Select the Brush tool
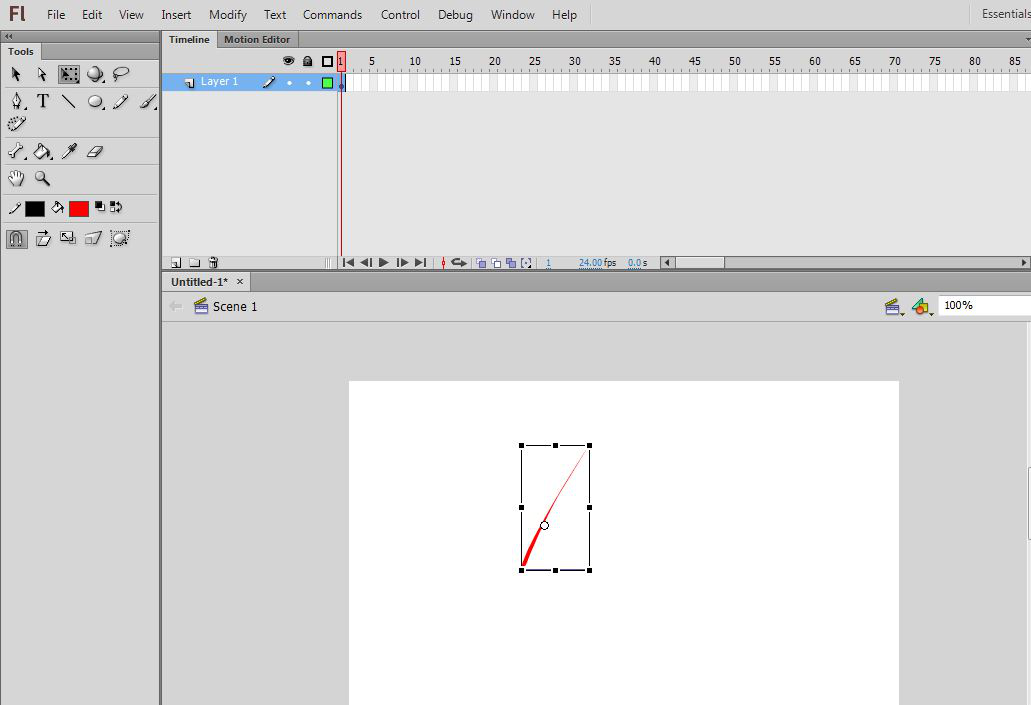Viewport: 1031px width, 705px height. point(148,101)
